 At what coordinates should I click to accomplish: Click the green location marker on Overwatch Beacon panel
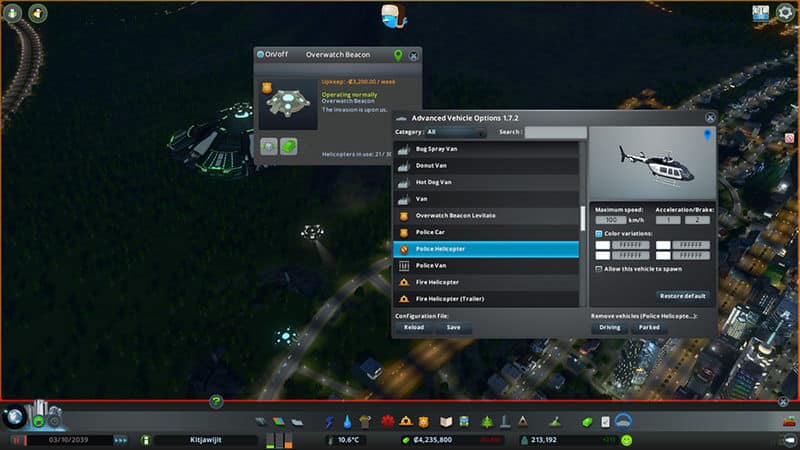click(x=399, y=54)
